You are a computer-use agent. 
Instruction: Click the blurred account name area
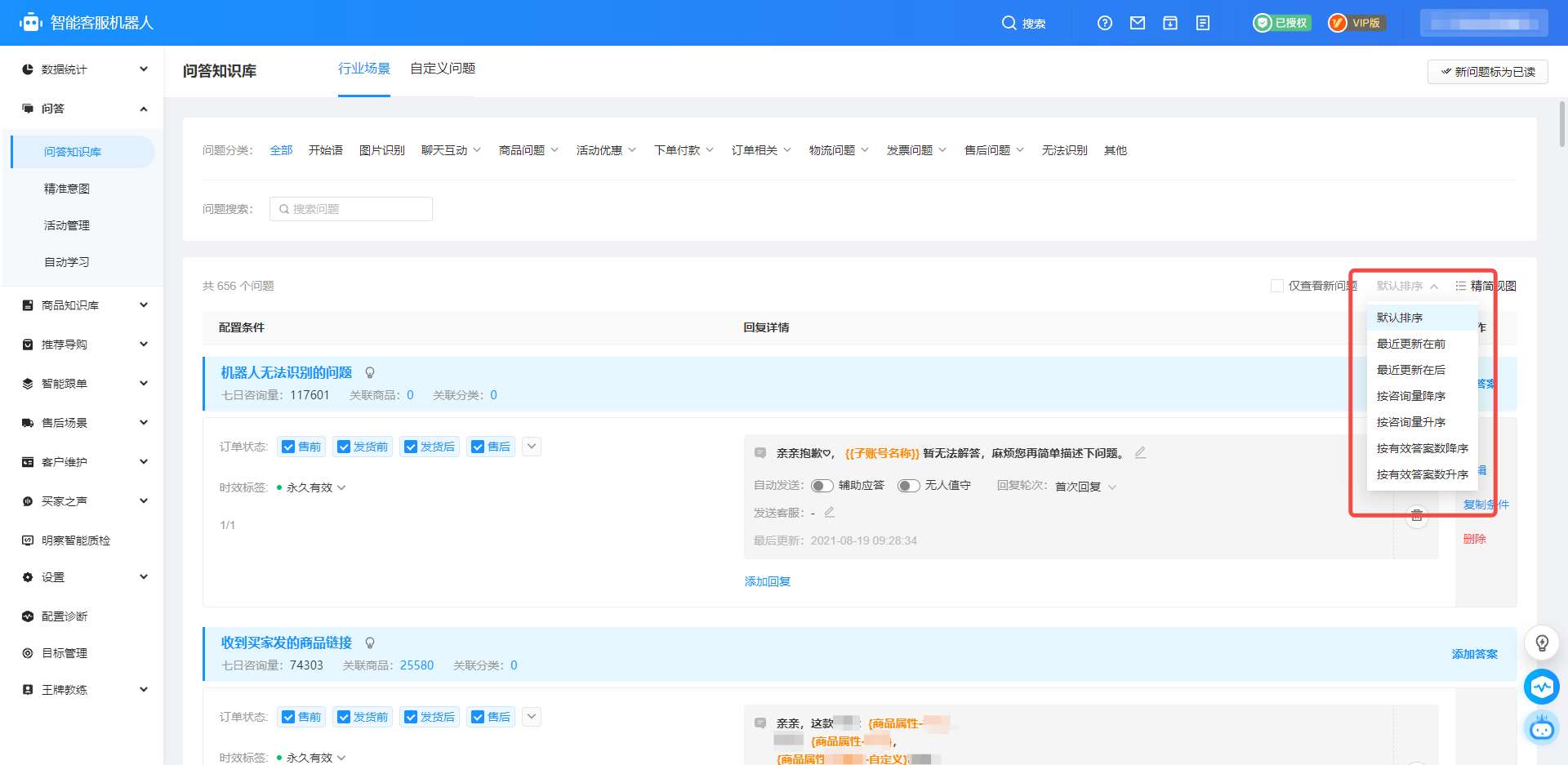1484,23
